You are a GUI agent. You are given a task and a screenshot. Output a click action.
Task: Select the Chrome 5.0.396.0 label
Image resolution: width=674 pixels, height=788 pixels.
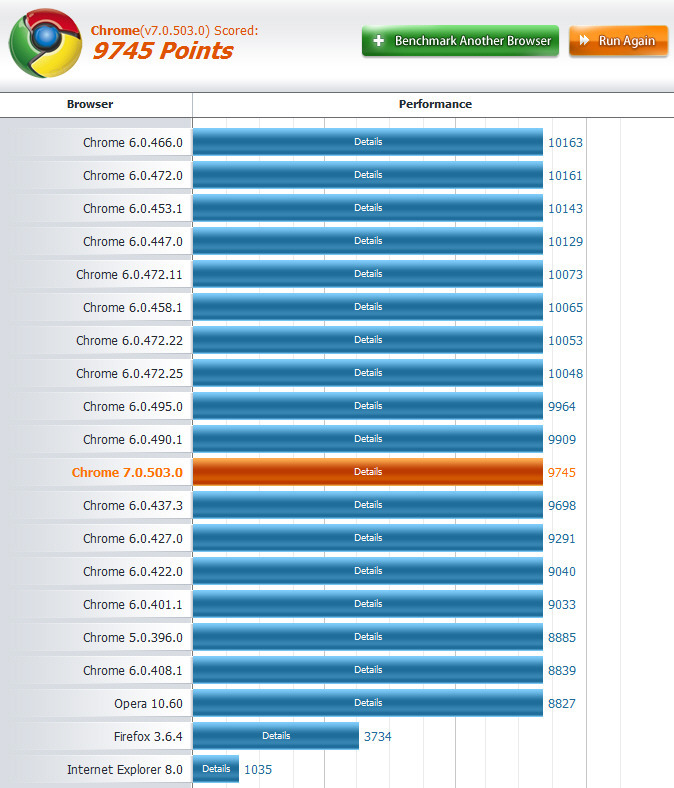point(133,638)
